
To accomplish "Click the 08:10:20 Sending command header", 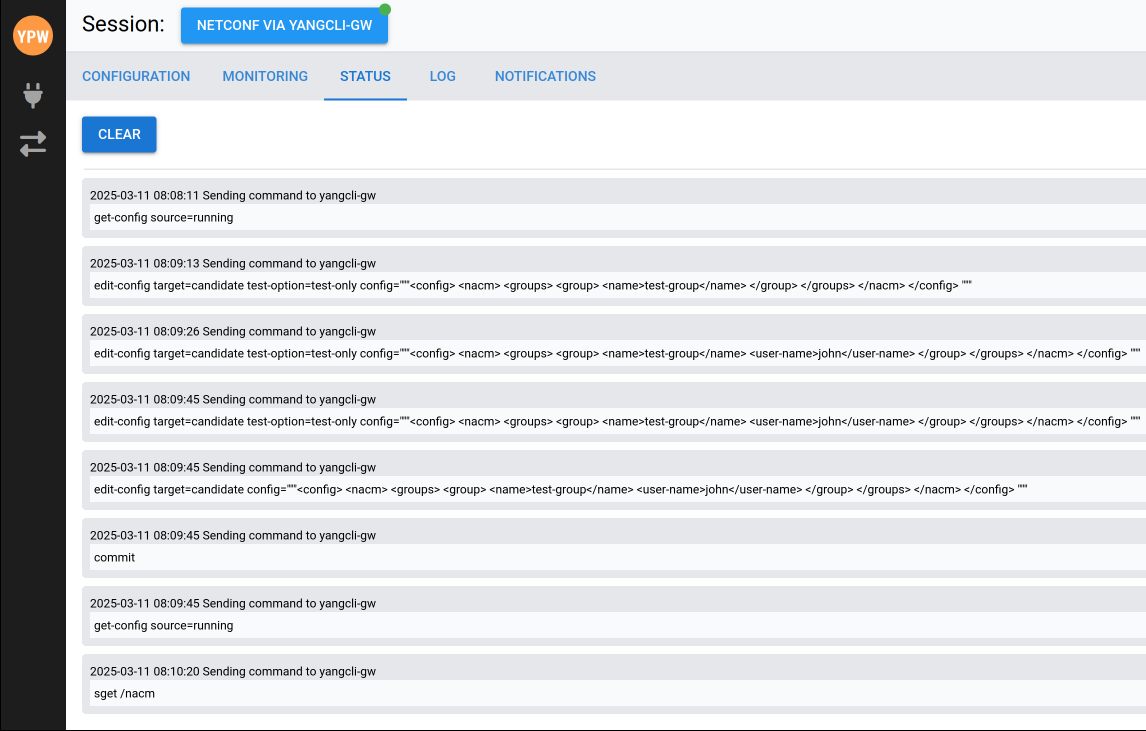I will point(232,671).
